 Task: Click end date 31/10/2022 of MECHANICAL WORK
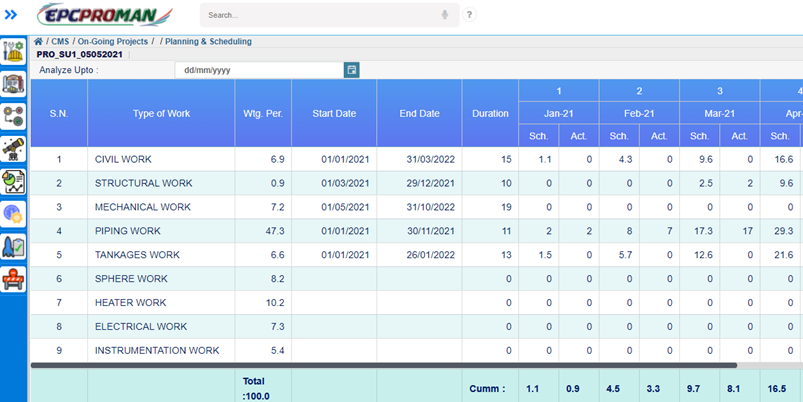431,207
